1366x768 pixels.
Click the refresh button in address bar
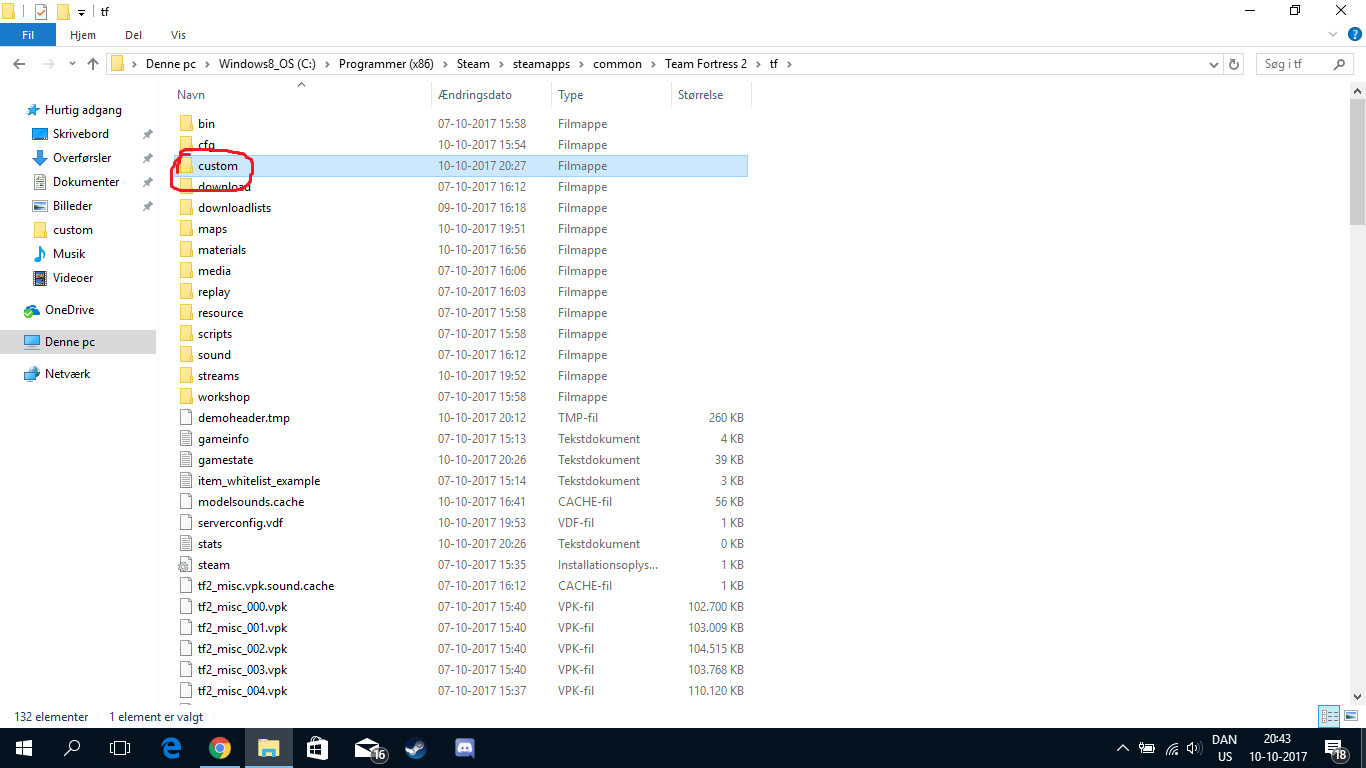(x=1234, y=64)
